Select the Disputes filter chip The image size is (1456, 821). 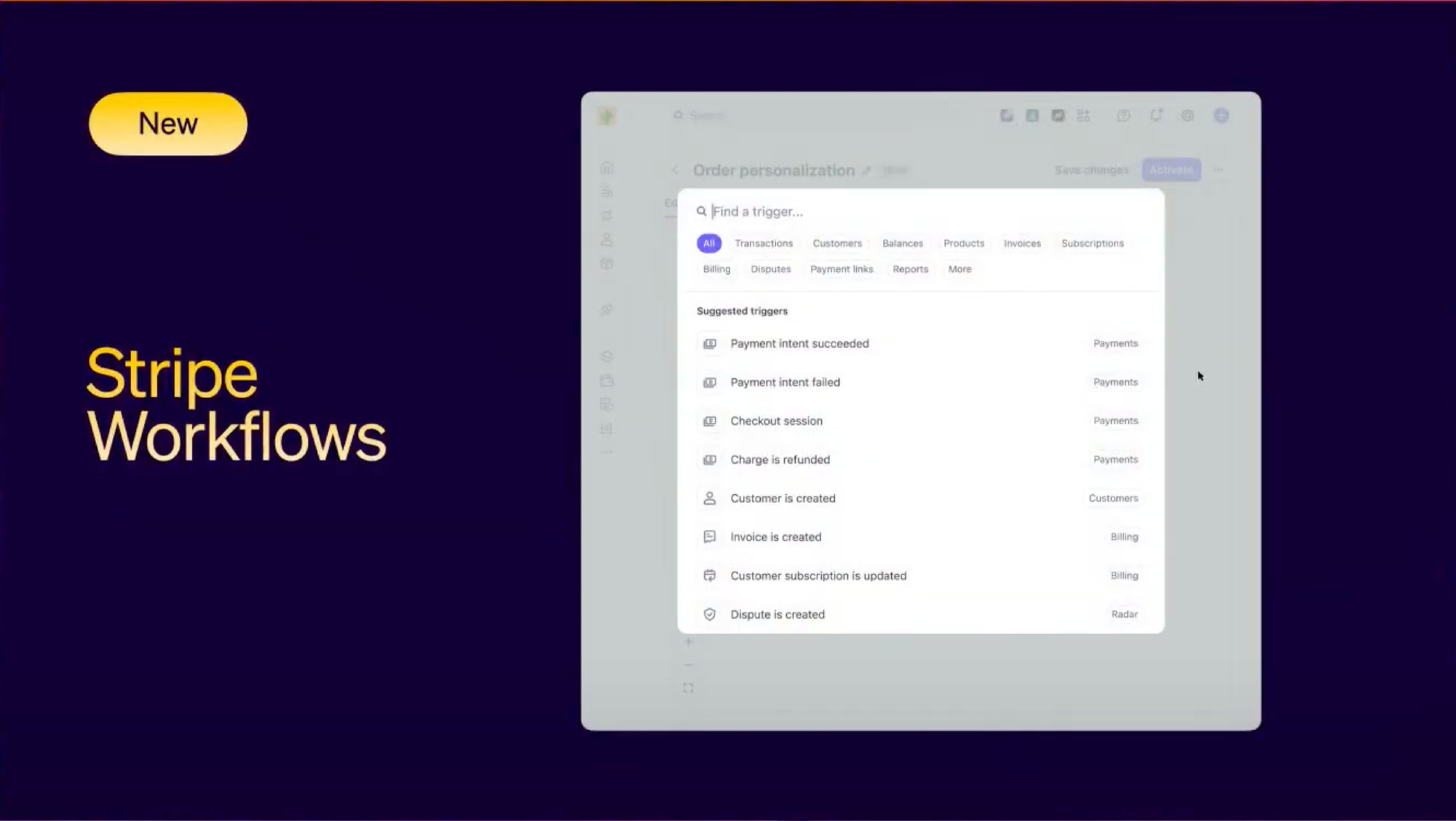(770, 269)
